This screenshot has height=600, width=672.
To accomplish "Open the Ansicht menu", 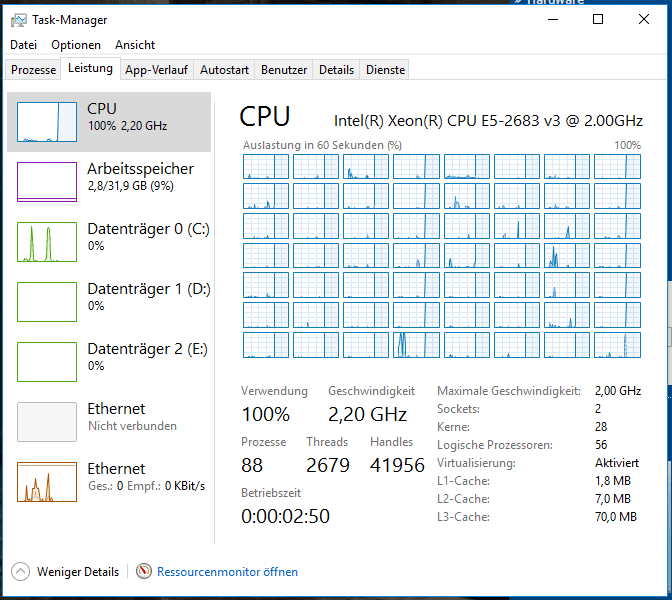I will click(135, 45).
